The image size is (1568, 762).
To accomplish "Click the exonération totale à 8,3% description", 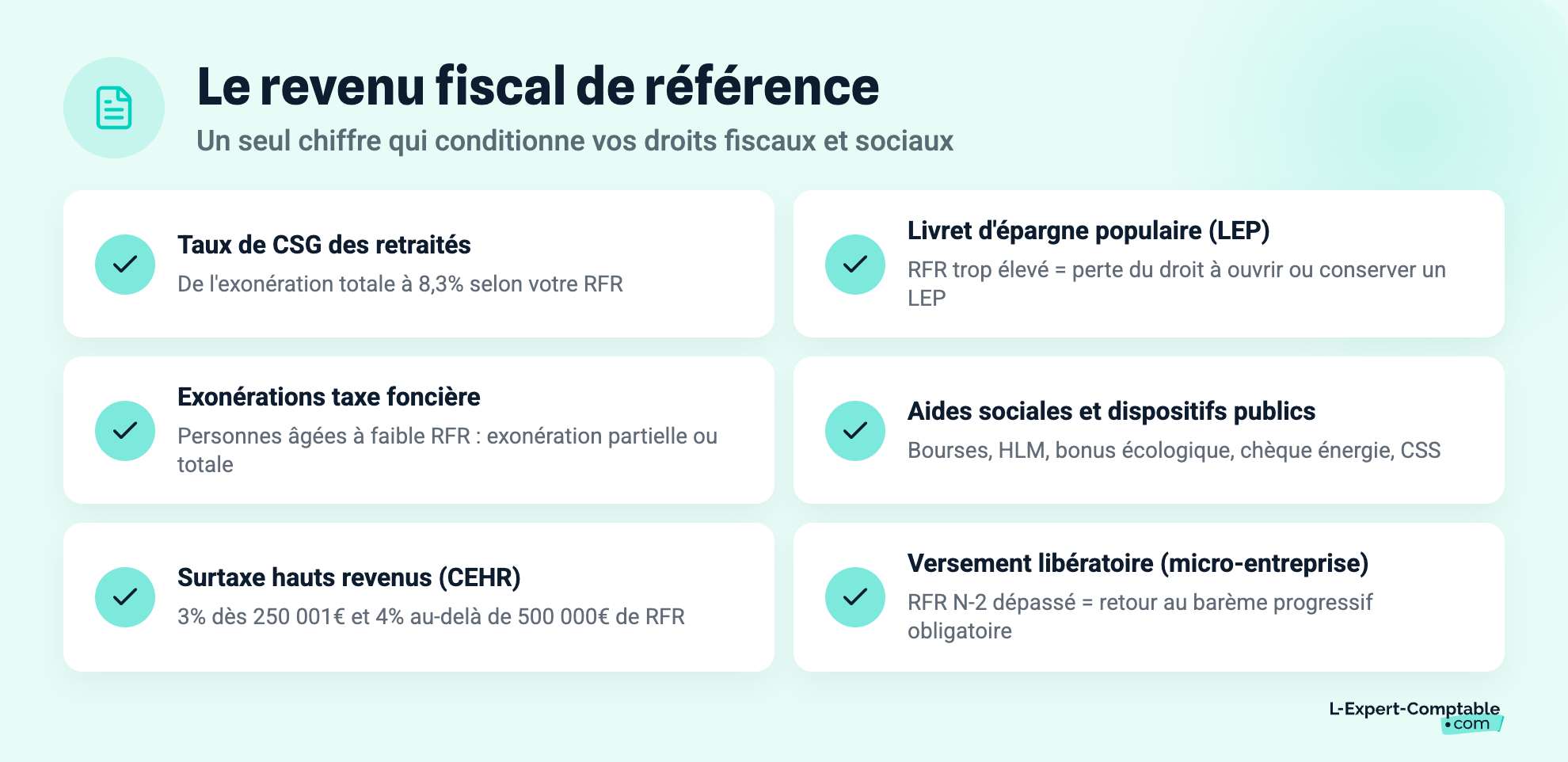I will [400, 284].
